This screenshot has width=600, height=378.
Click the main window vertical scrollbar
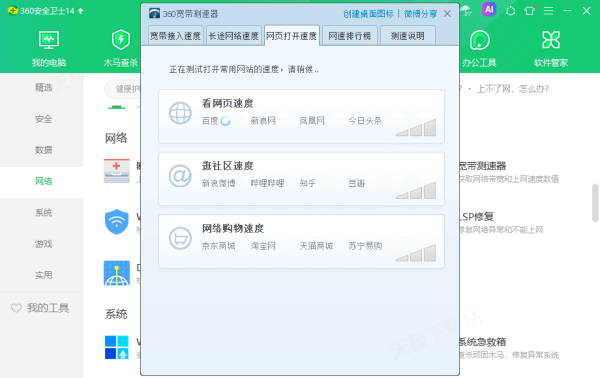[595, 203]
